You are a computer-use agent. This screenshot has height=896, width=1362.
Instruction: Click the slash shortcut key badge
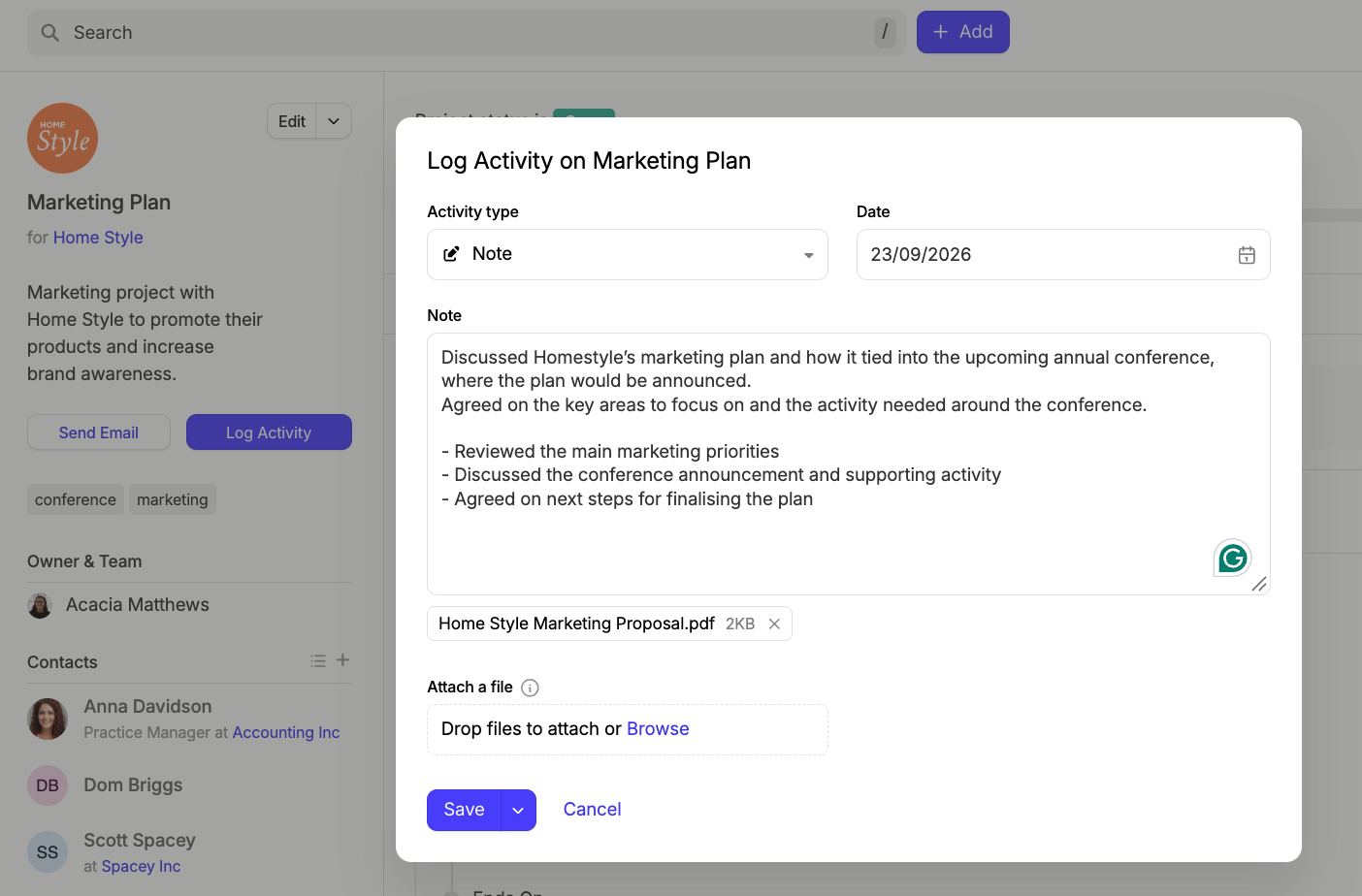885,32
